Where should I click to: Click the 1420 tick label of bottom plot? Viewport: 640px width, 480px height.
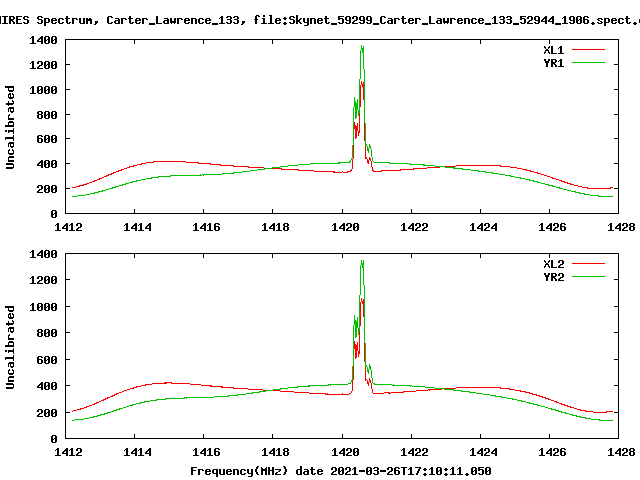click(345, 452)
